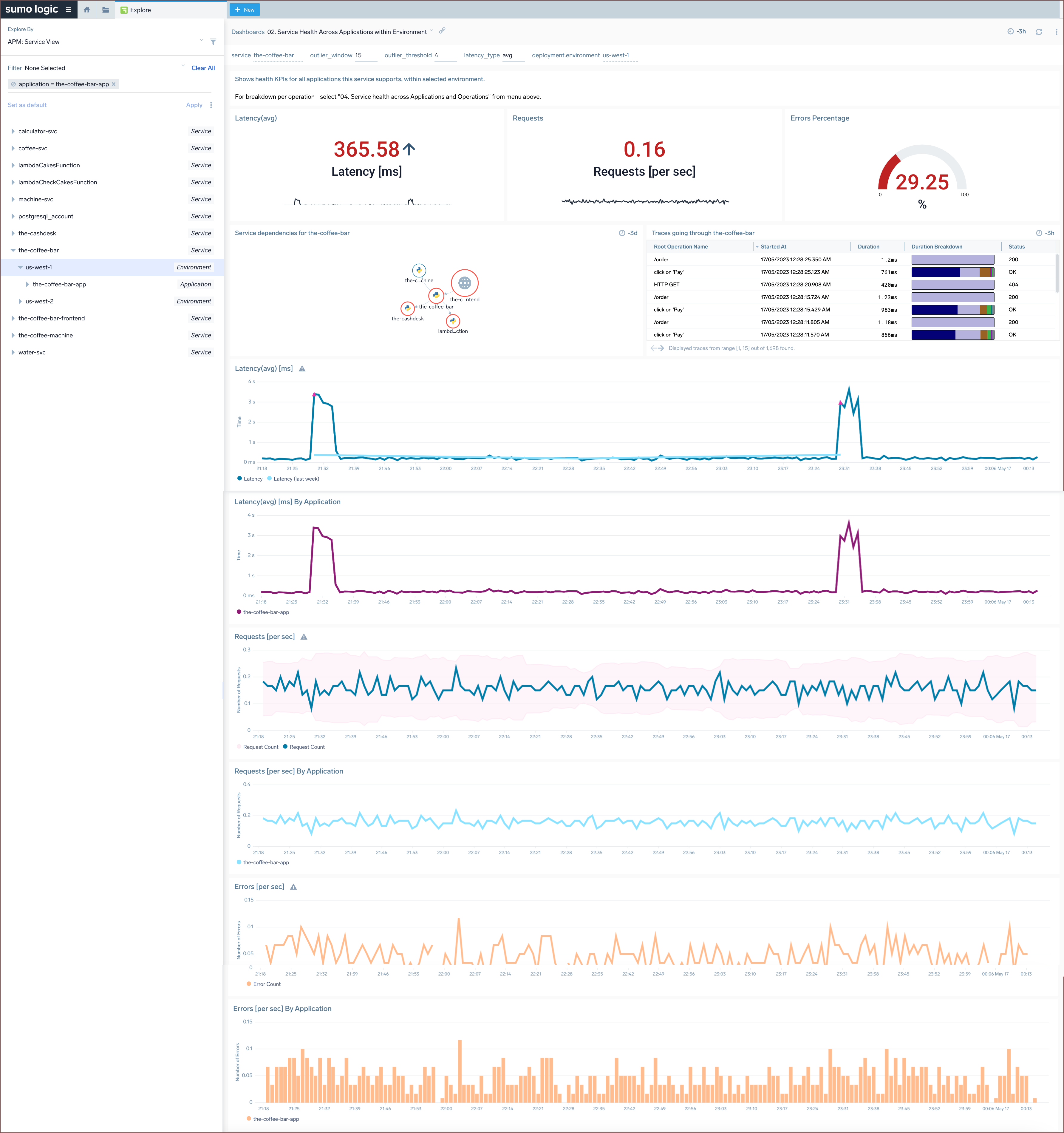Toggle pink Request Count band legend
1064x1133 pixels.
tap(257, 747)
